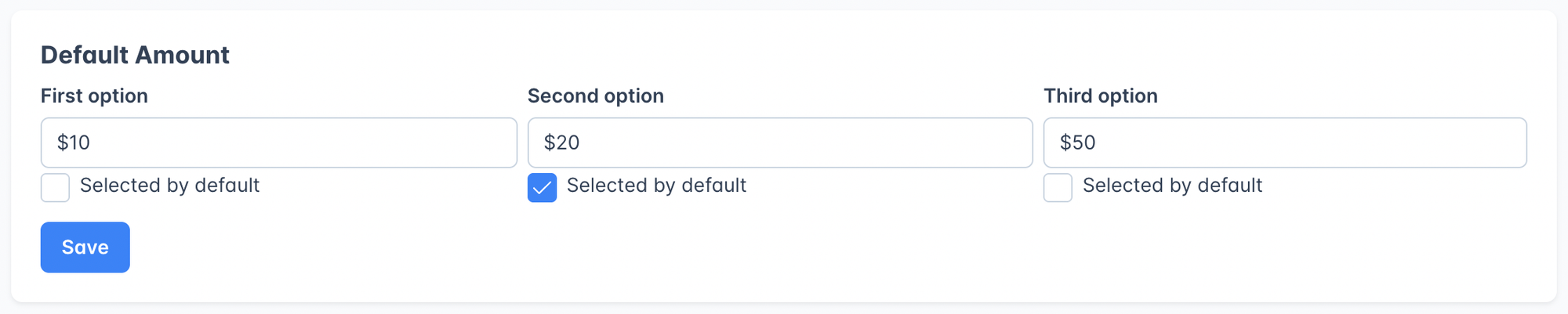Focus the Second option amount input

coord(779,143)
